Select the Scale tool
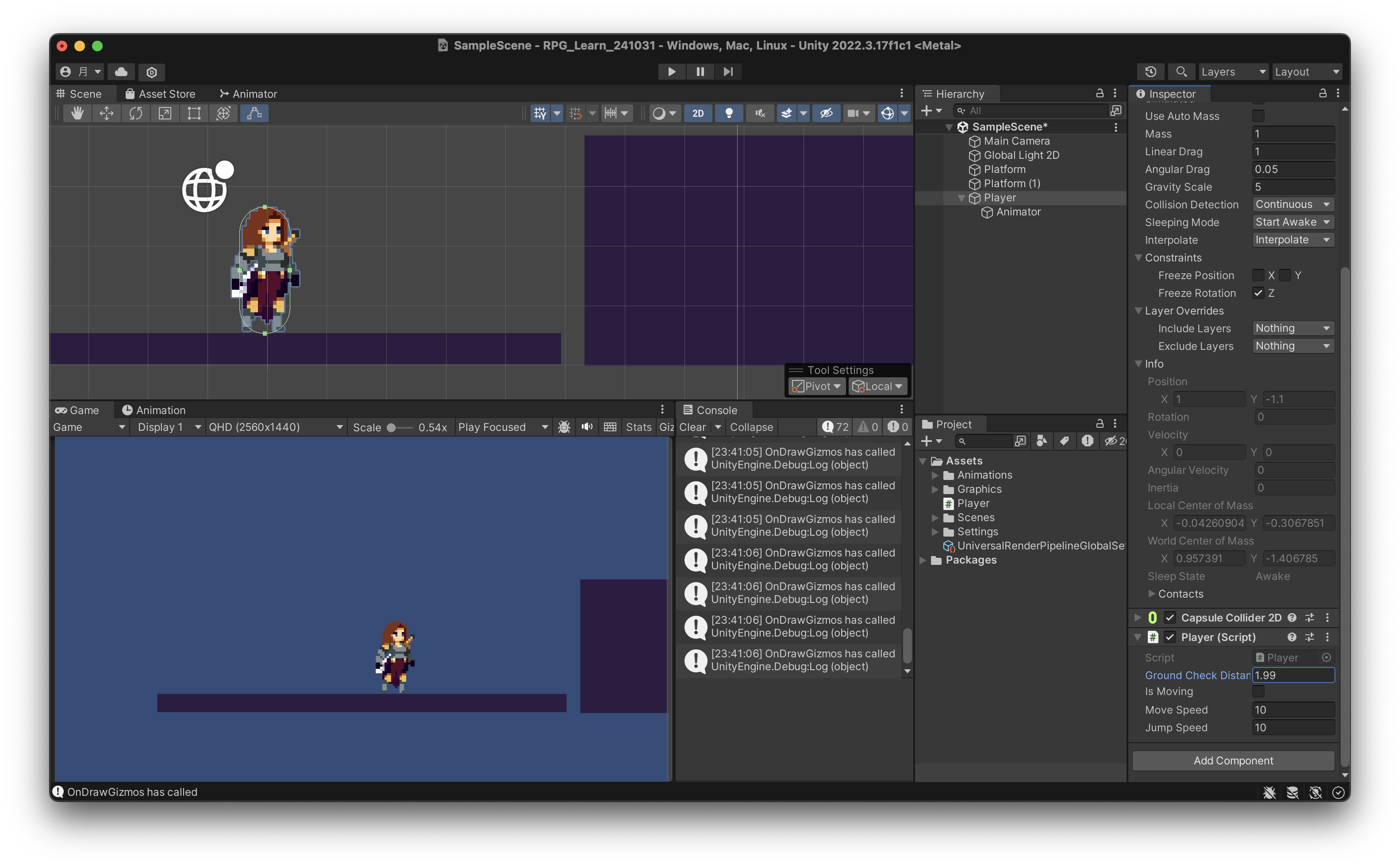Viewport: 1400px width, 867px height. coord(165,114)
